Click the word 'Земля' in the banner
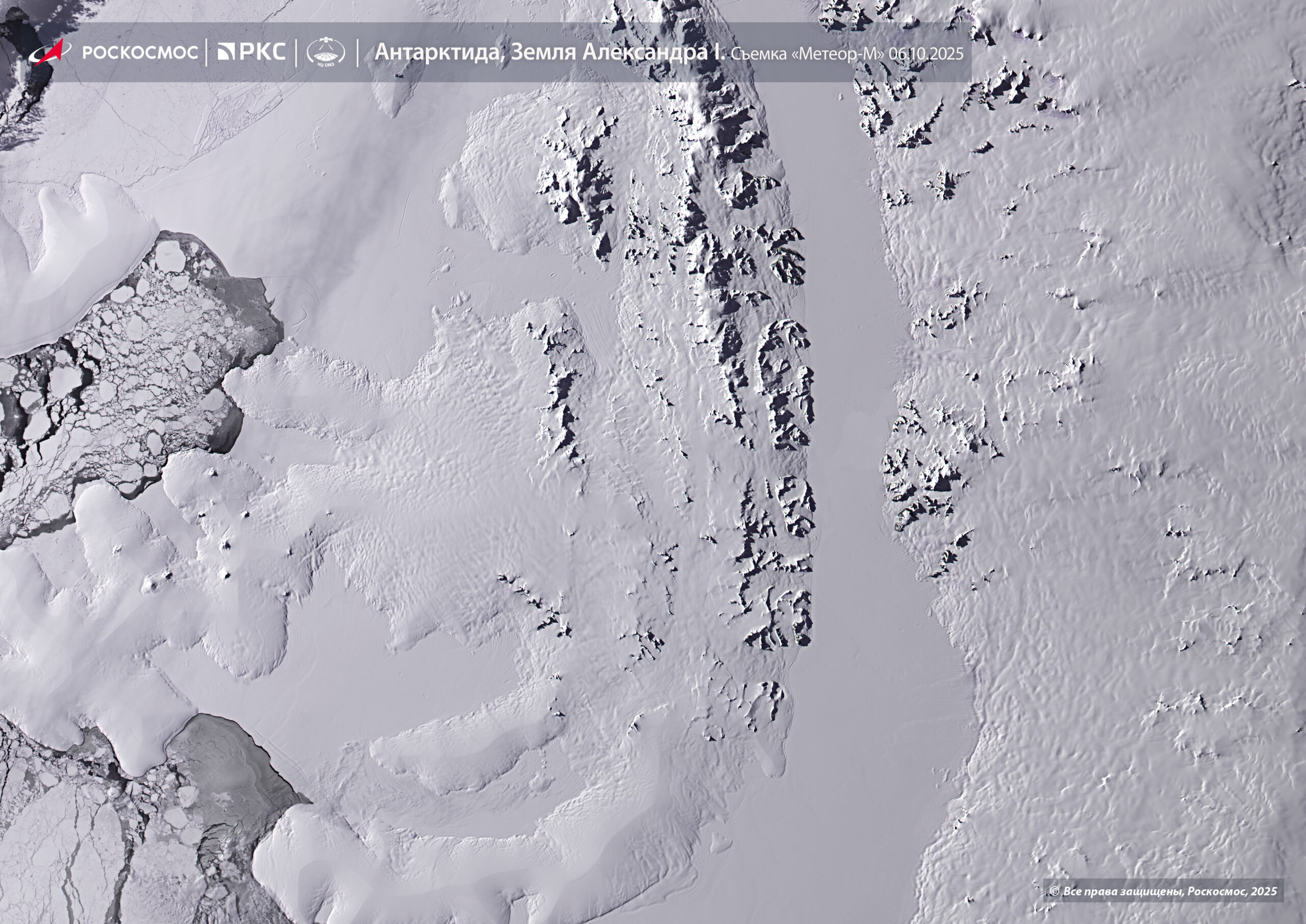 click(542, 53)
